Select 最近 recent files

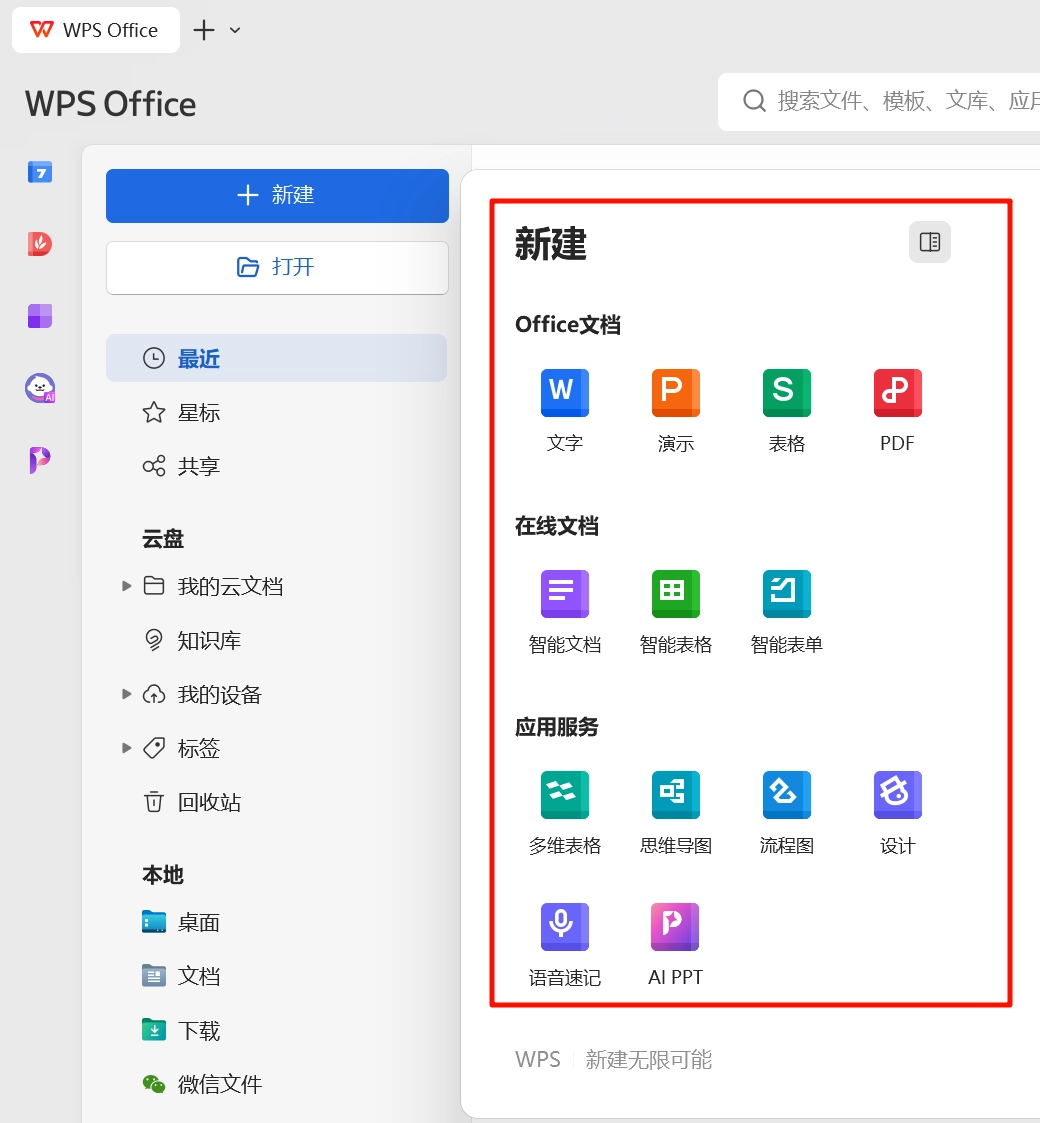click(x=276, y=358)
